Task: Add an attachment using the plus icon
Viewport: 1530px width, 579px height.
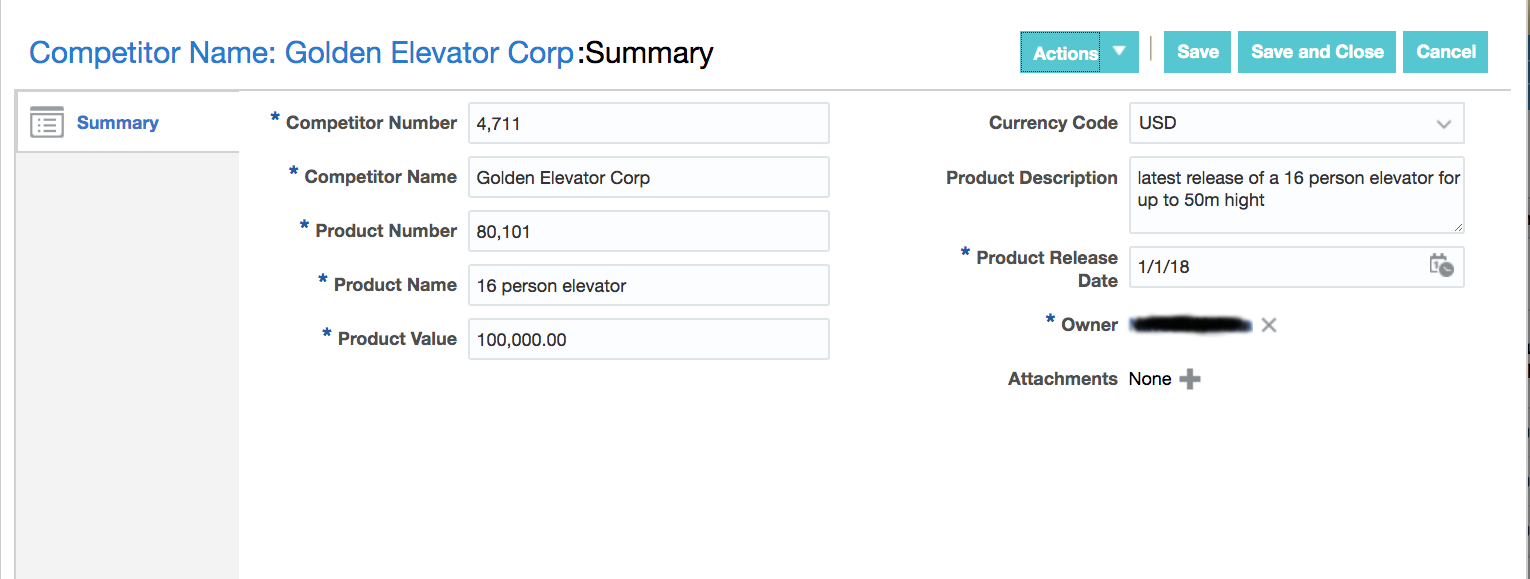Action: pos(1190,379)
